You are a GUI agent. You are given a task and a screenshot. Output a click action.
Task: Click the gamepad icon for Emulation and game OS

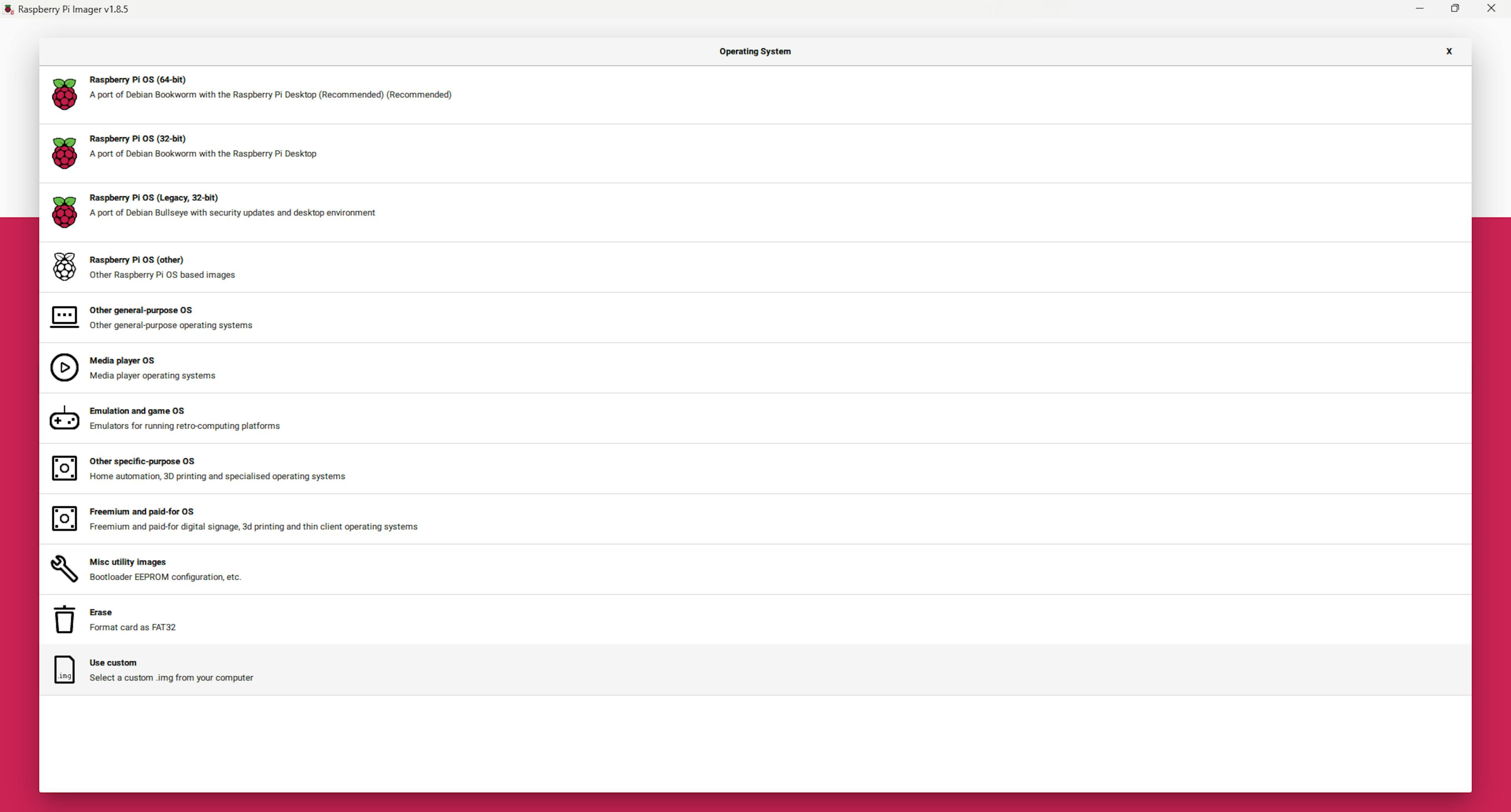click(x=64, y=418)
